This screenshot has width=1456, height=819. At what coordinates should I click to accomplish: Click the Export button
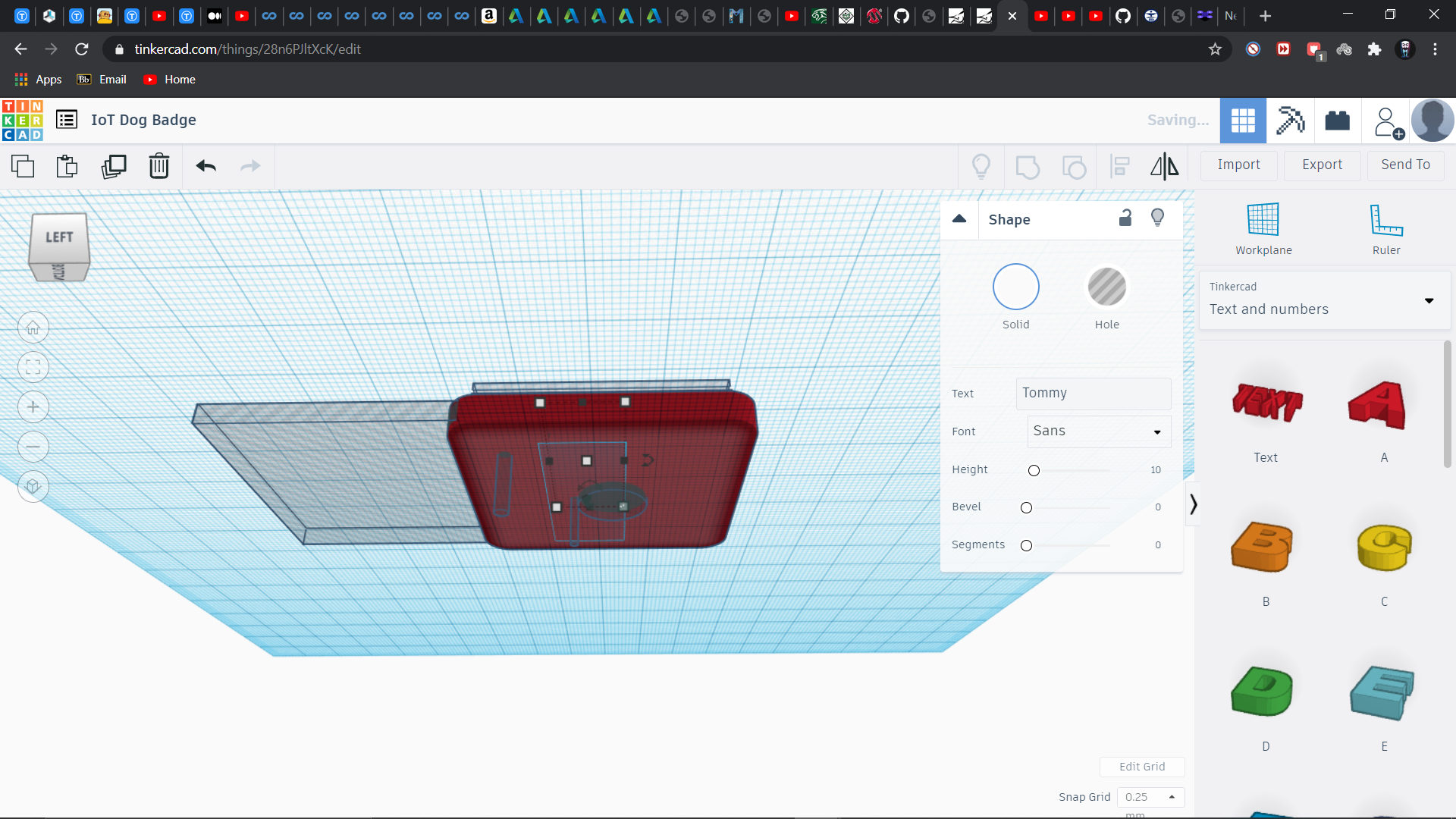[x=1320, y=164]
